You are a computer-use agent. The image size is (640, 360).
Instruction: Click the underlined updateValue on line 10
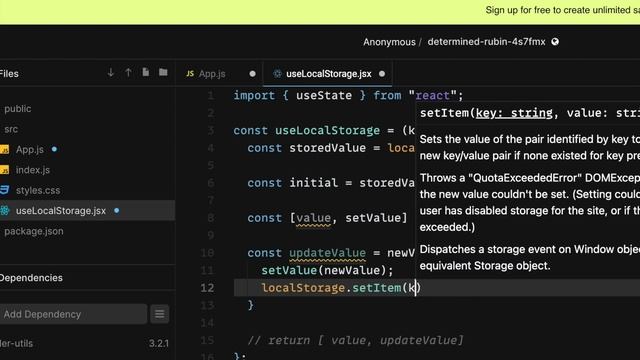click(327, 253)
